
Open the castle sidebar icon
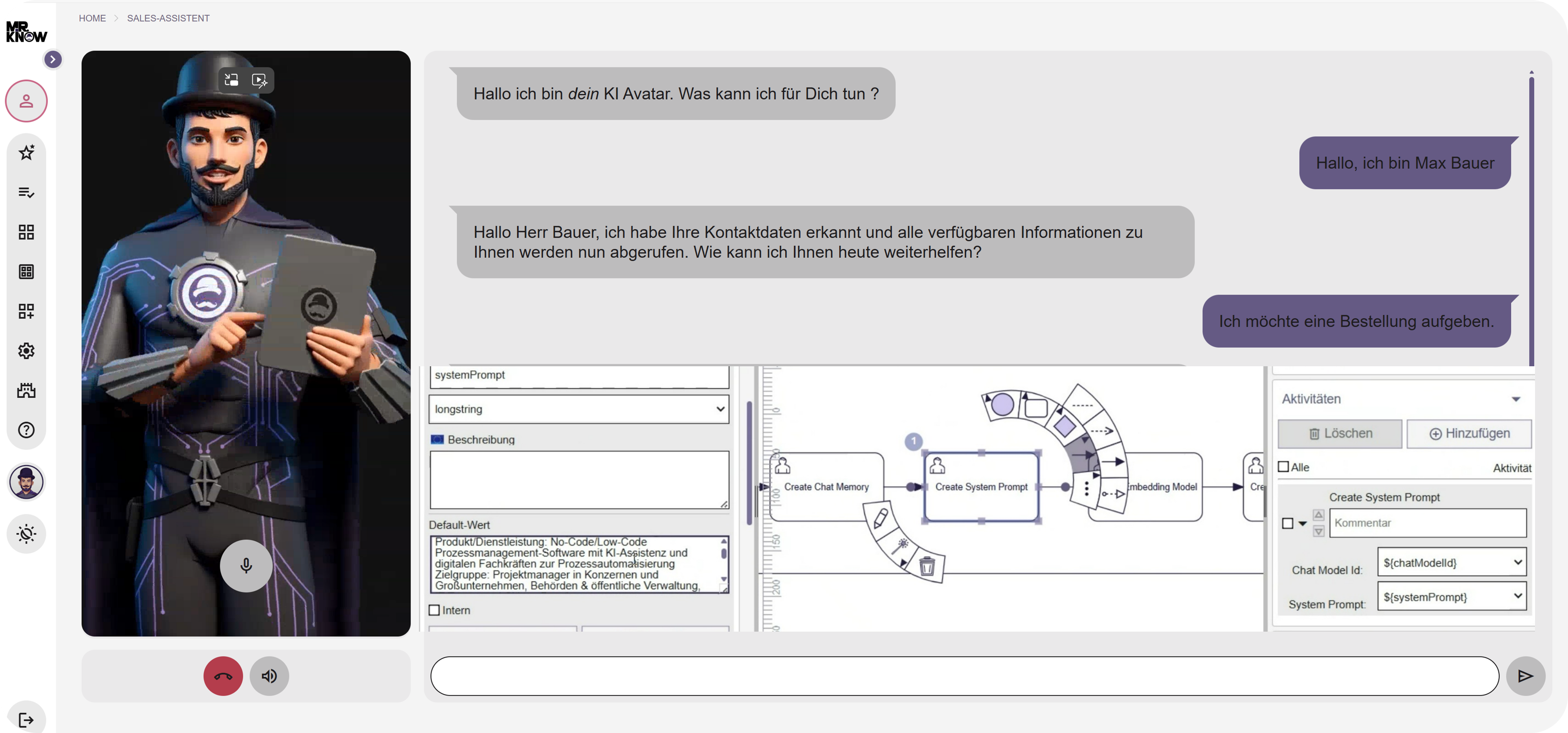point(26,390)
